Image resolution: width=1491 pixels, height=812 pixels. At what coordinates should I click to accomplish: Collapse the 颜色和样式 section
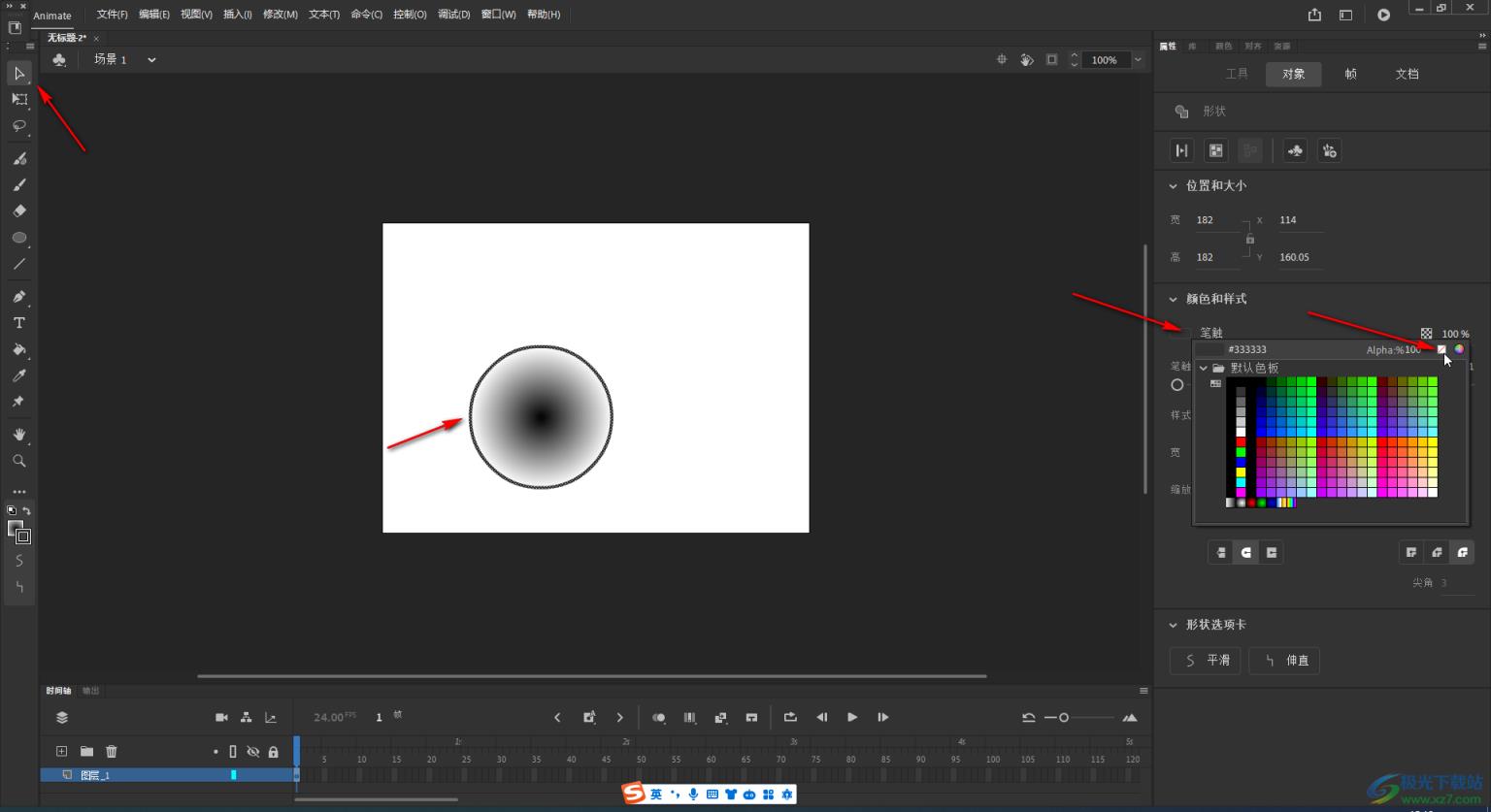tap(1173, 300)
